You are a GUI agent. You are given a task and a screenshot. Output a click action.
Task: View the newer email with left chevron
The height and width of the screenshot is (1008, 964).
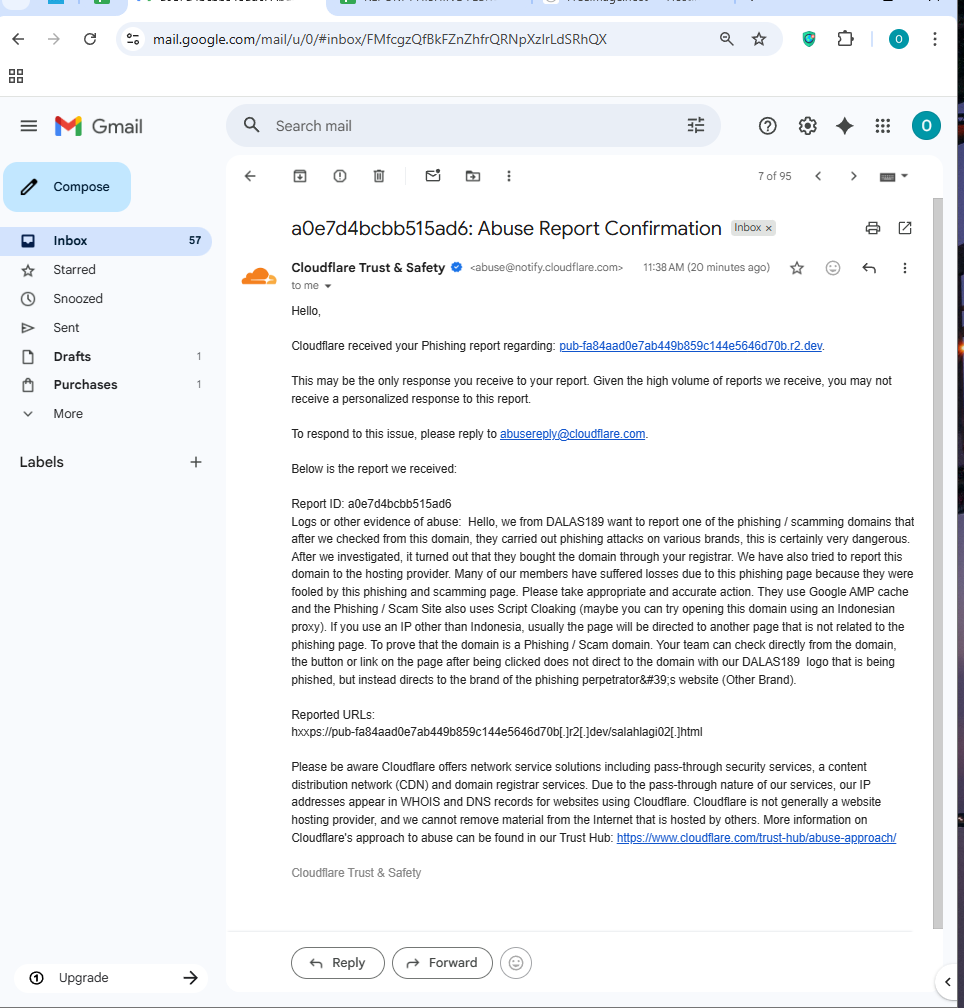point(818,176)
